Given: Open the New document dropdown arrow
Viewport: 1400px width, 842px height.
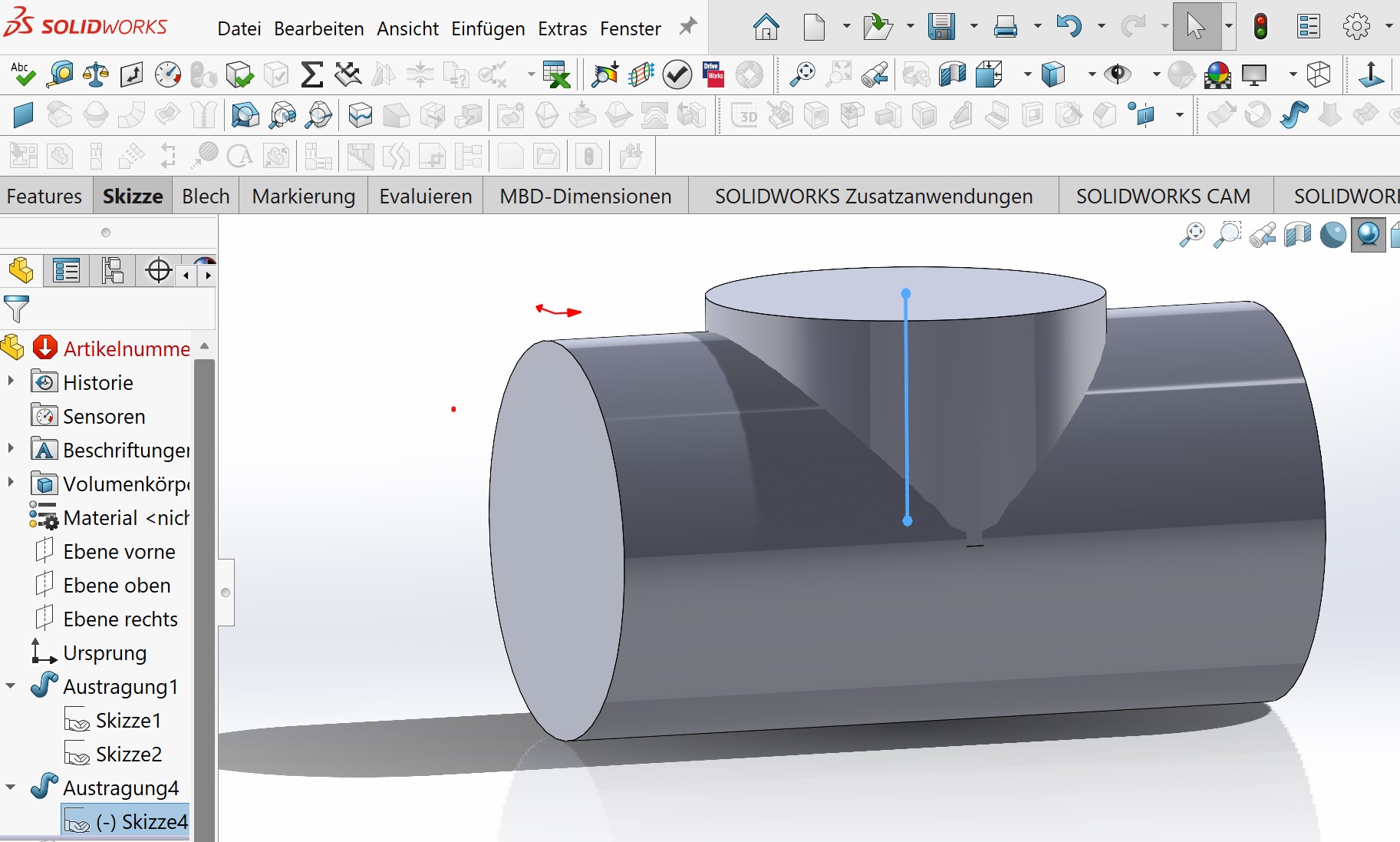Looking at the screenshot, I should pyautogui.click(x=846, y=27).
